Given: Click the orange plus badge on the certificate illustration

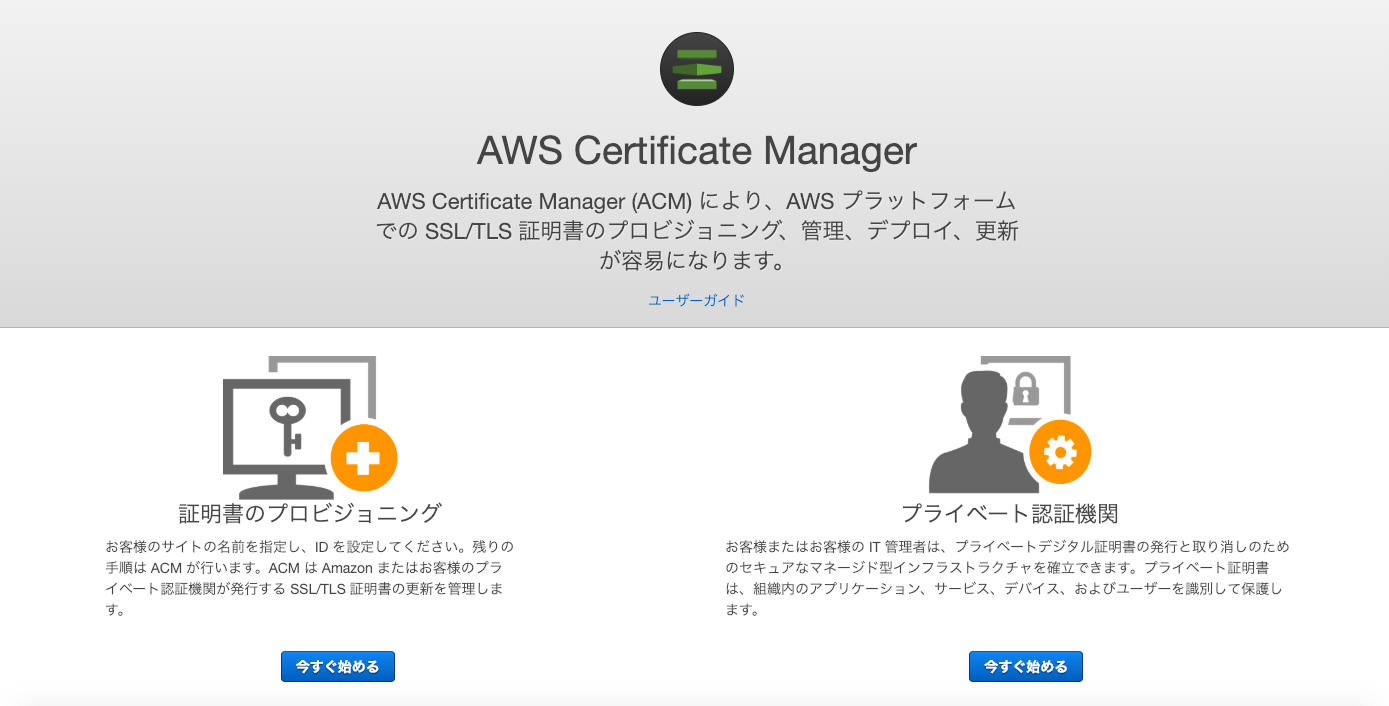Looking at the screenshot, I should coord(364,458).
